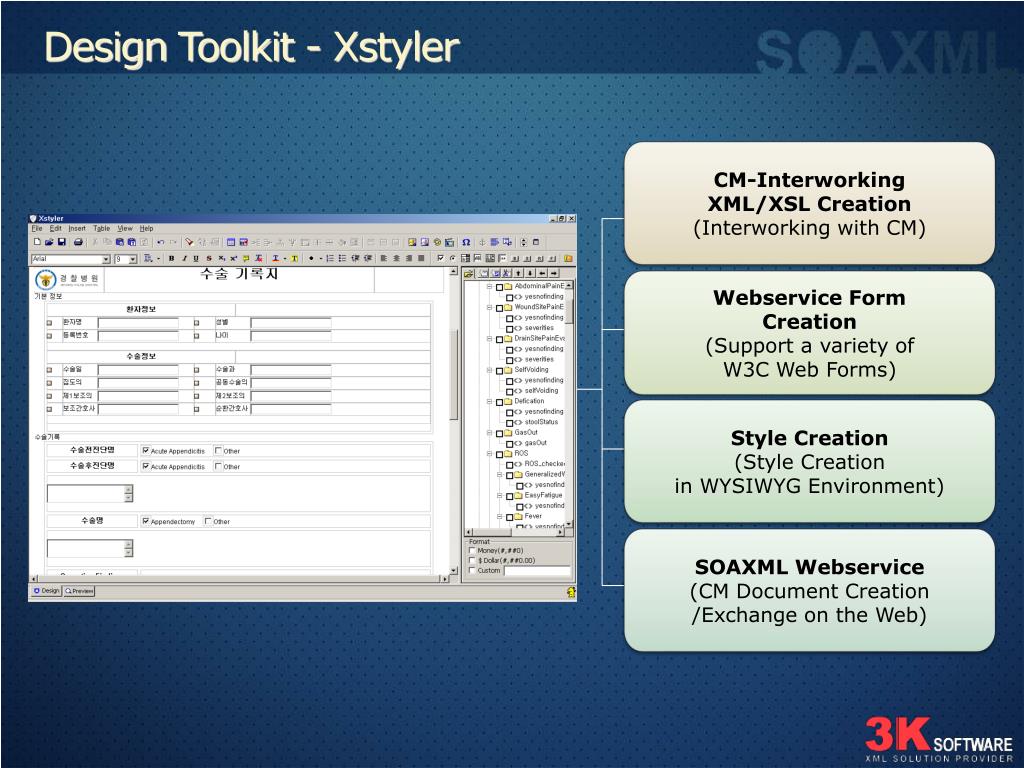This screenshot has width=1024, height=768.
Task: Click the open folder icon in tree panel
Action: pyautogui.click(x=469, y=273)
